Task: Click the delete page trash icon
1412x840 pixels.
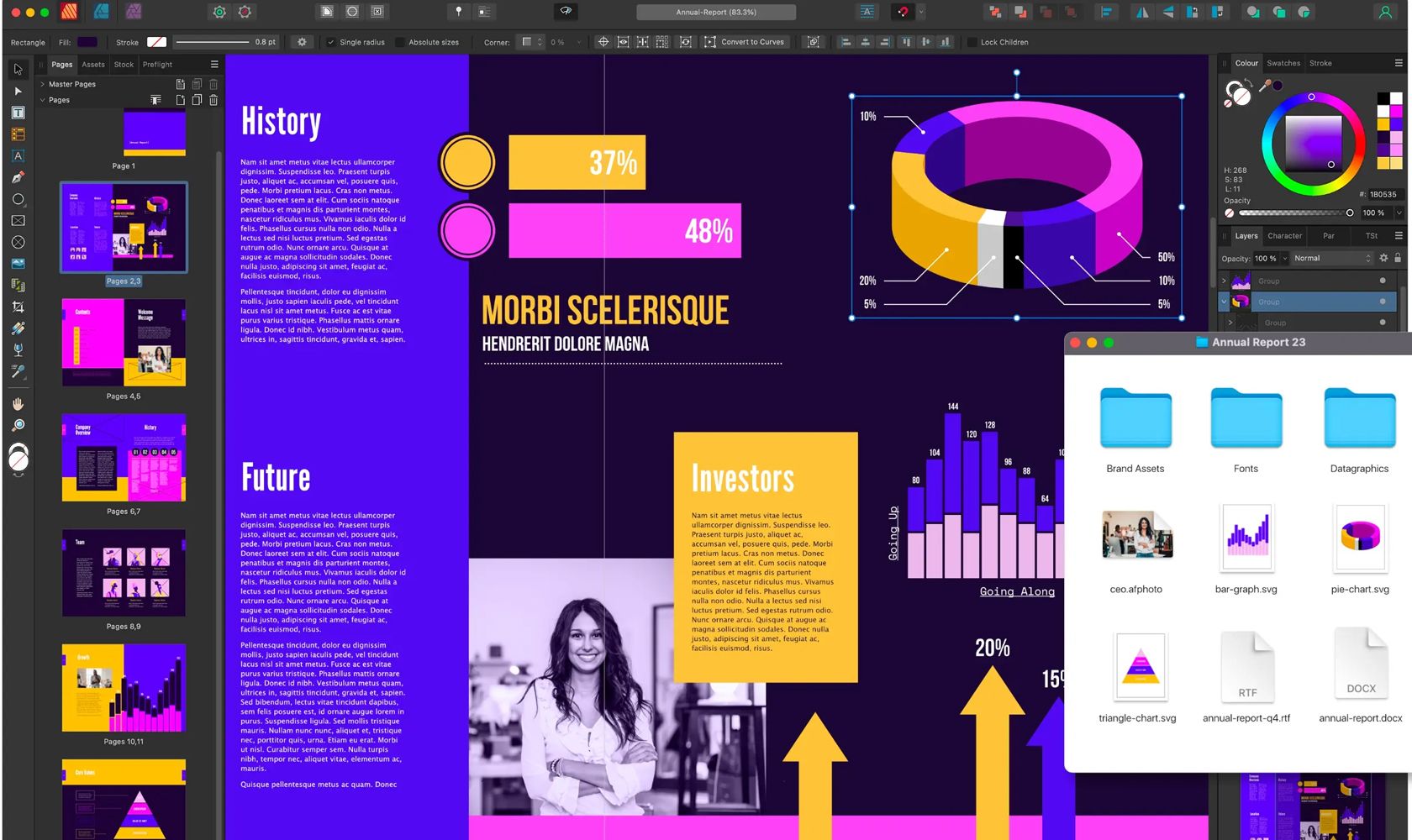Action: [x=213, y=100]
